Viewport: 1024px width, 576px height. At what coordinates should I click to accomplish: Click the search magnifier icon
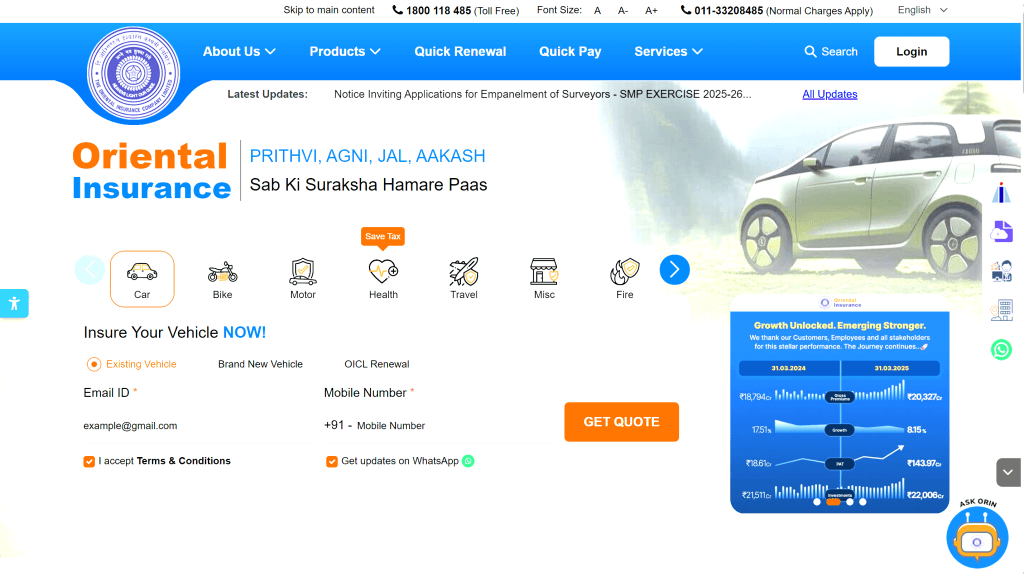[810, 52]
